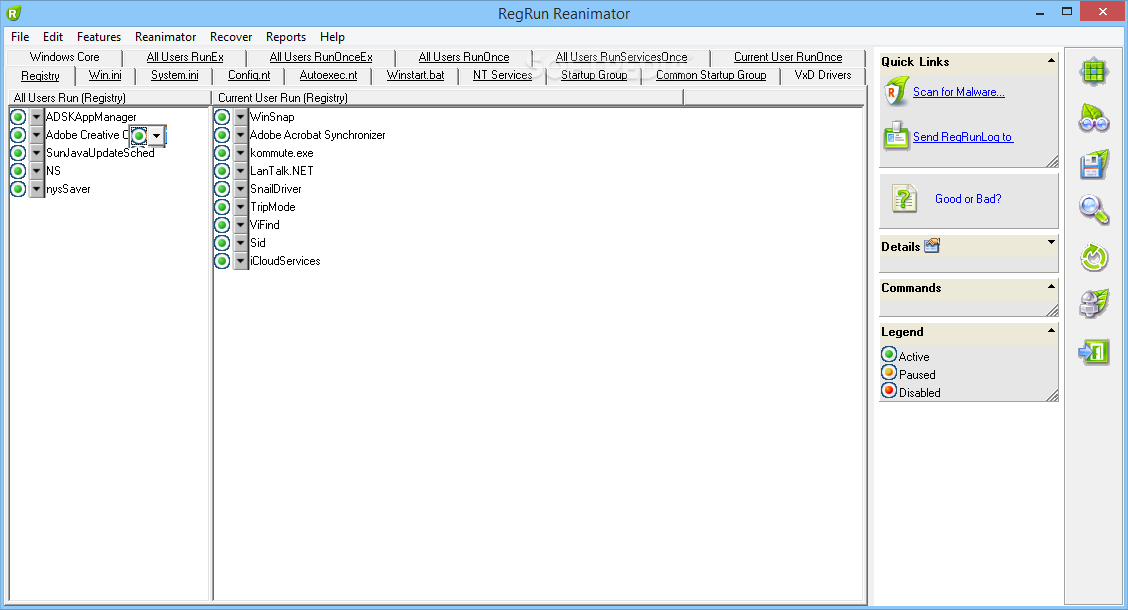Toggle status of SnailDriver entry
1128x610 pixels.
coord(222,188)
